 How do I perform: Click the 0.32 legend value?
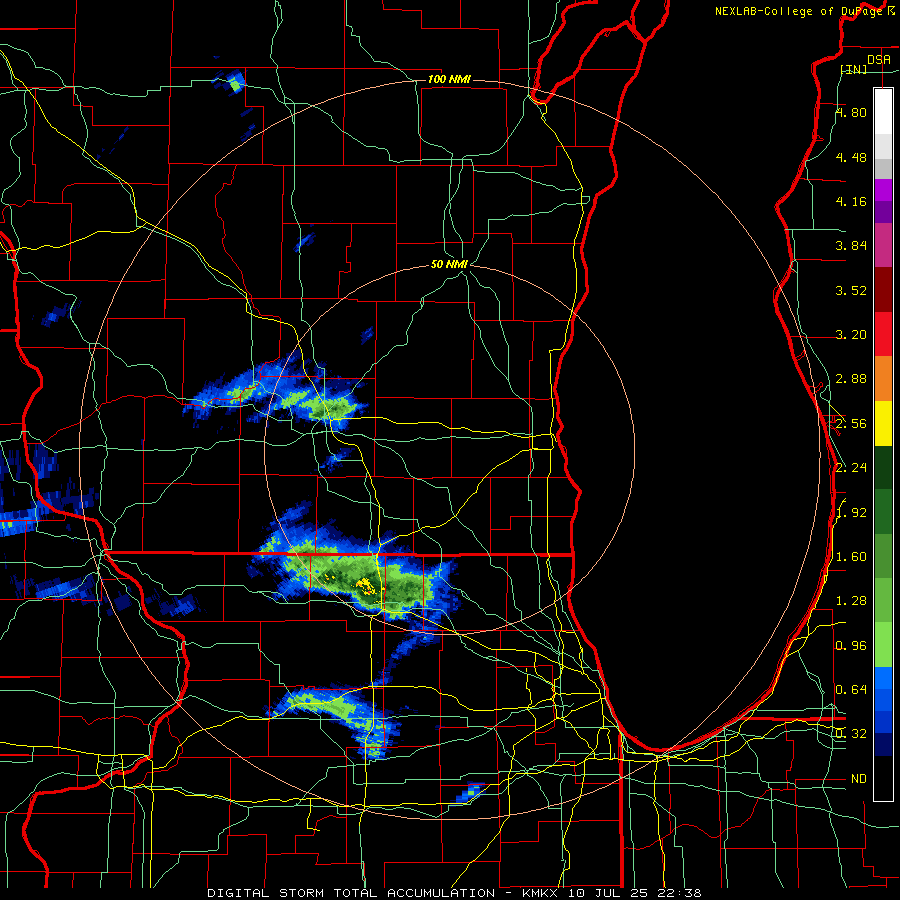(x=851, y=734)
